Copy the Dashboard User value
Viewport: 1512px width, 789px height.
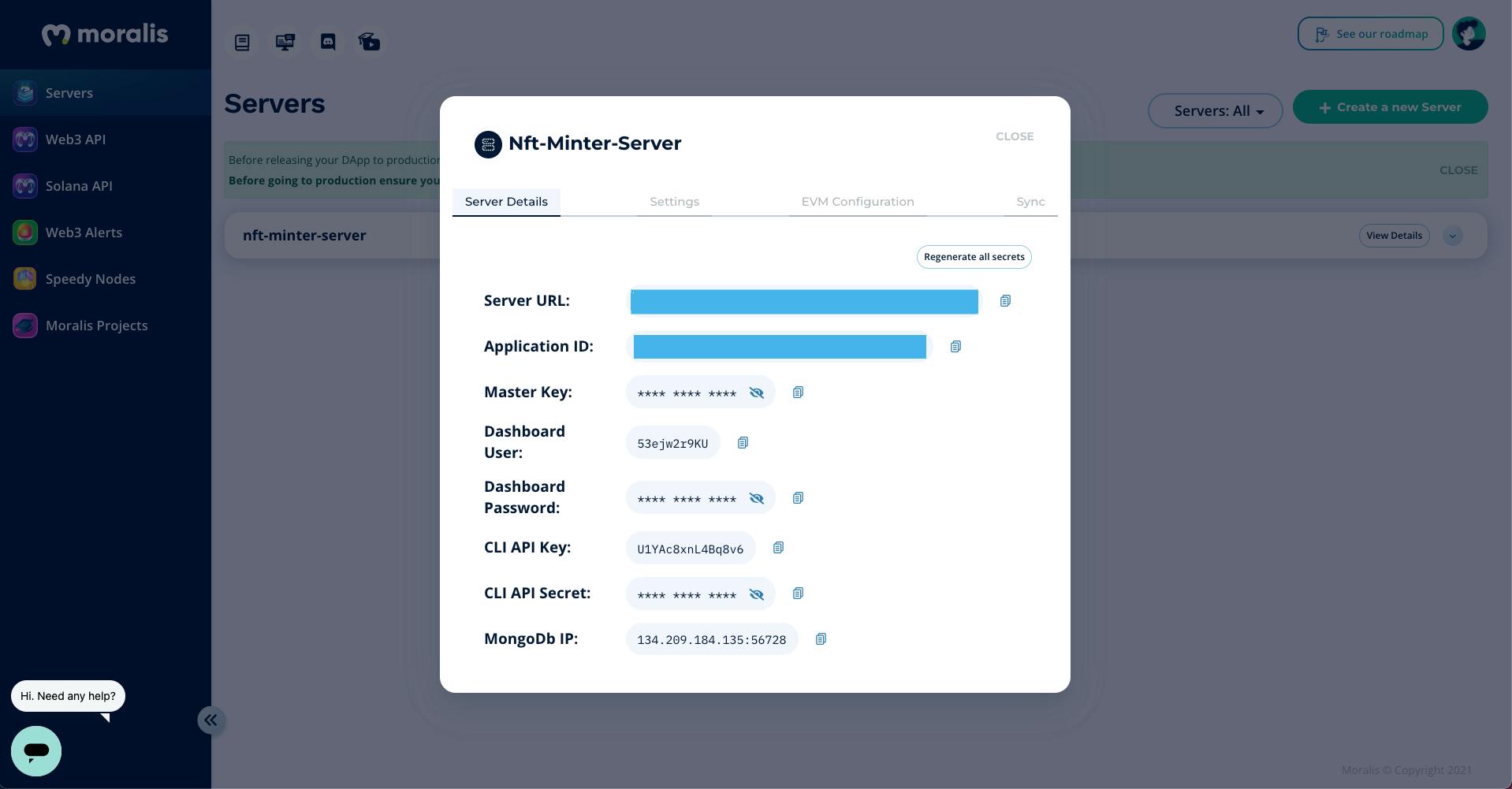tap(743, 443)
